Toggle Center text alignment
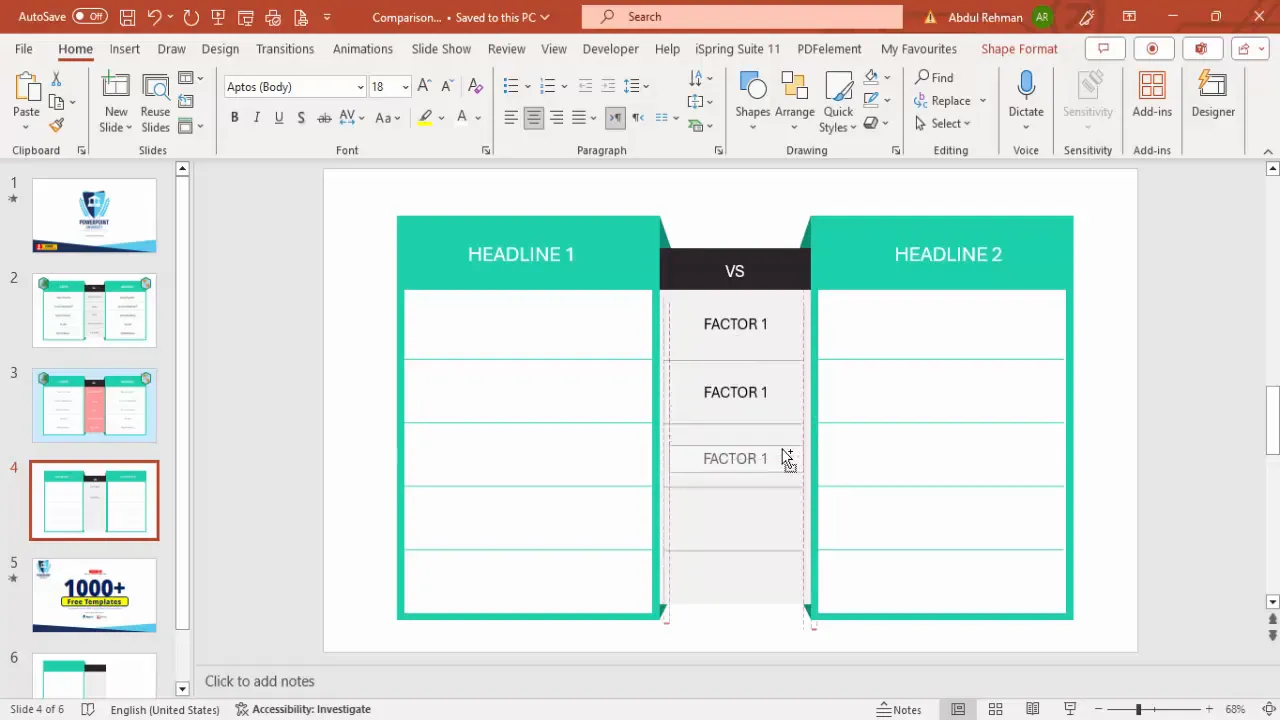Screen dimensions: 1280x720 [533, 117]
